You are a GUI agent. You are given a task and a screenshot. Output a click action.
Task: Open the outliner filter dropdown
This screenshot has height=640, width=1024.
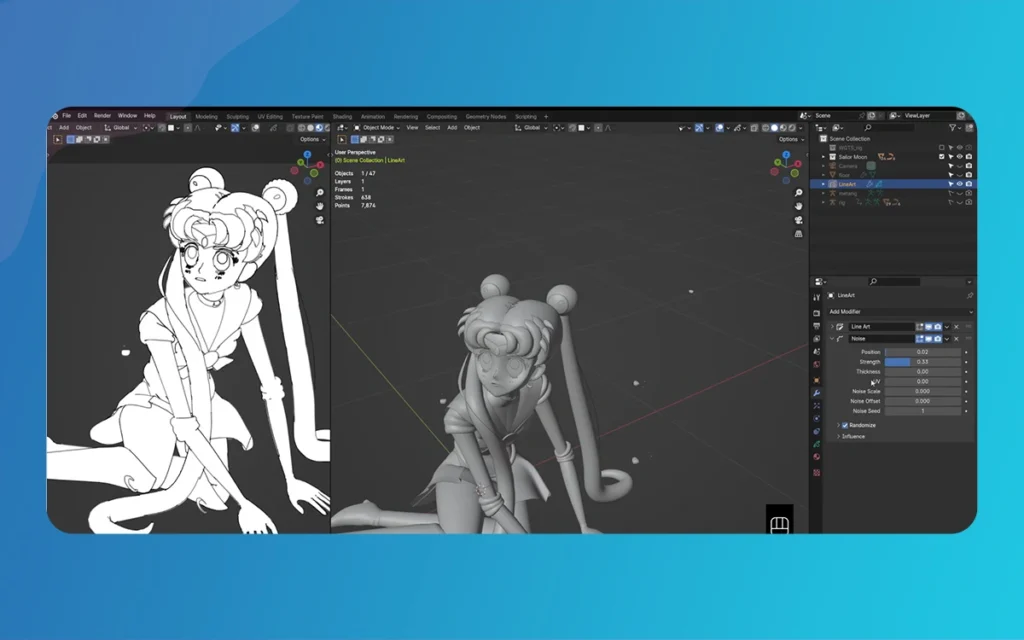tap(955, 128)
